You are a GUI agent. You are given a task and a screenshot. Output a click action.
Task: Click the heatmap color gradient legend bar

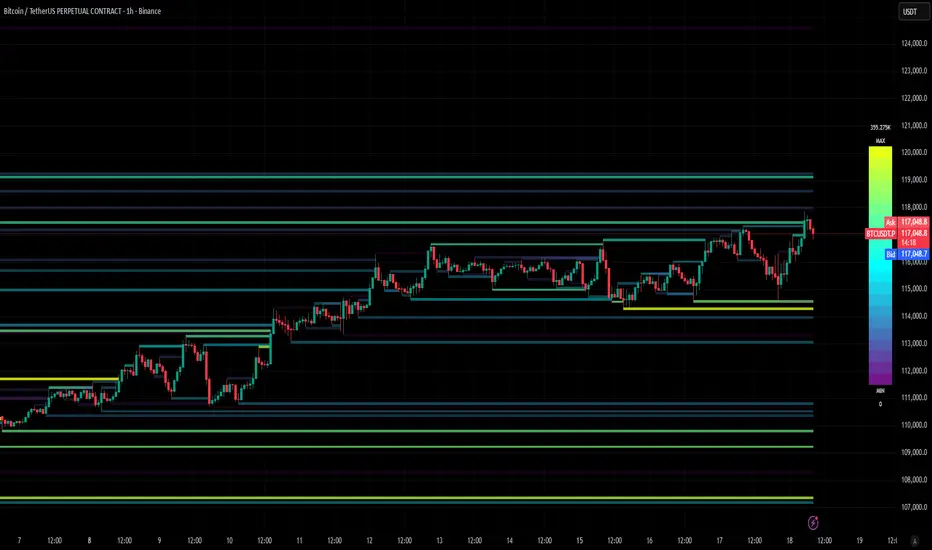pyautogui.click(x=880, y=265)
